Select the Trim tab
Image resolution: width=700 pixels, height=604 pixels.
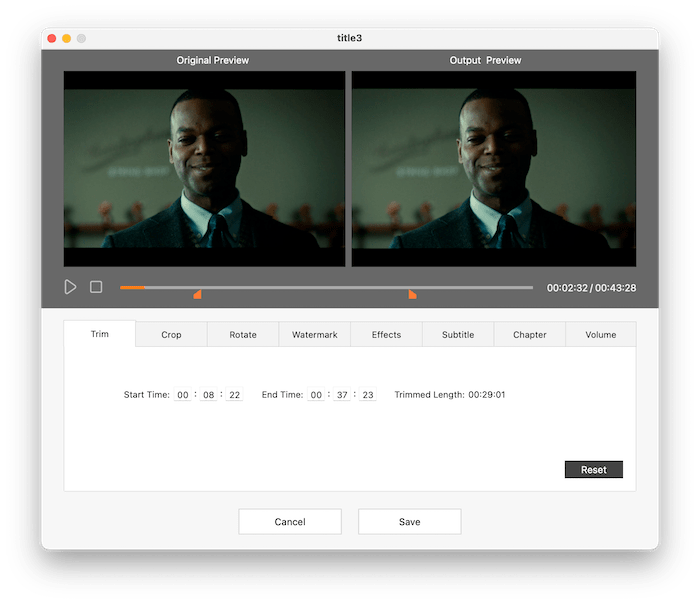100,334
